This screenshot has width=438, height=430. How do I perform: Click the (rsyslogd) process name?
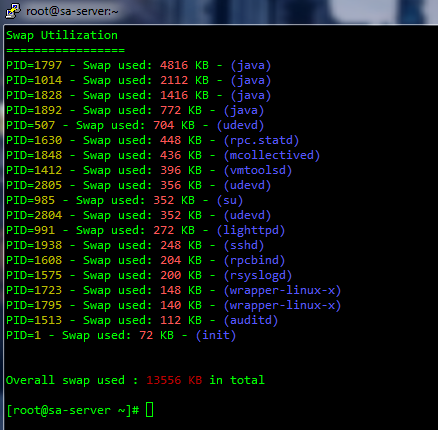[258, 275]
